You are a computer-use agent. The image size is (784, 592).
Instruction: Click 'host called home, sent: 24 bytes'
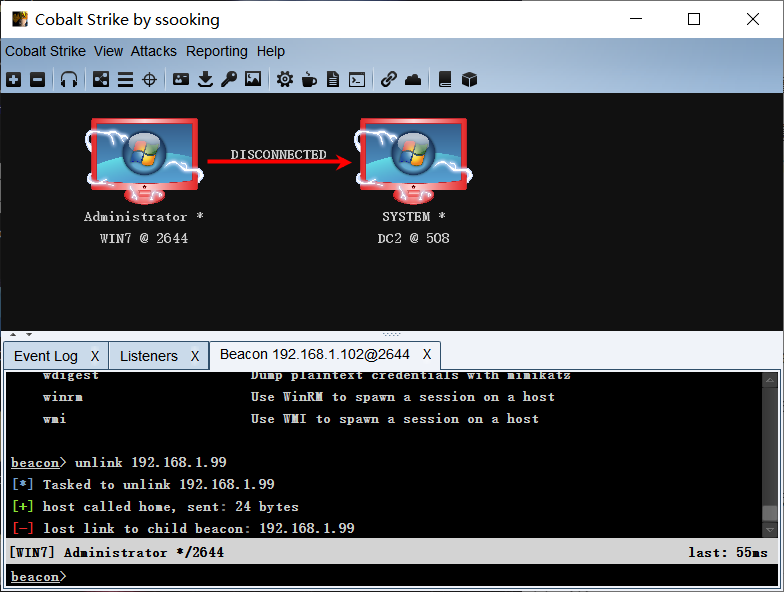point(156,506)
